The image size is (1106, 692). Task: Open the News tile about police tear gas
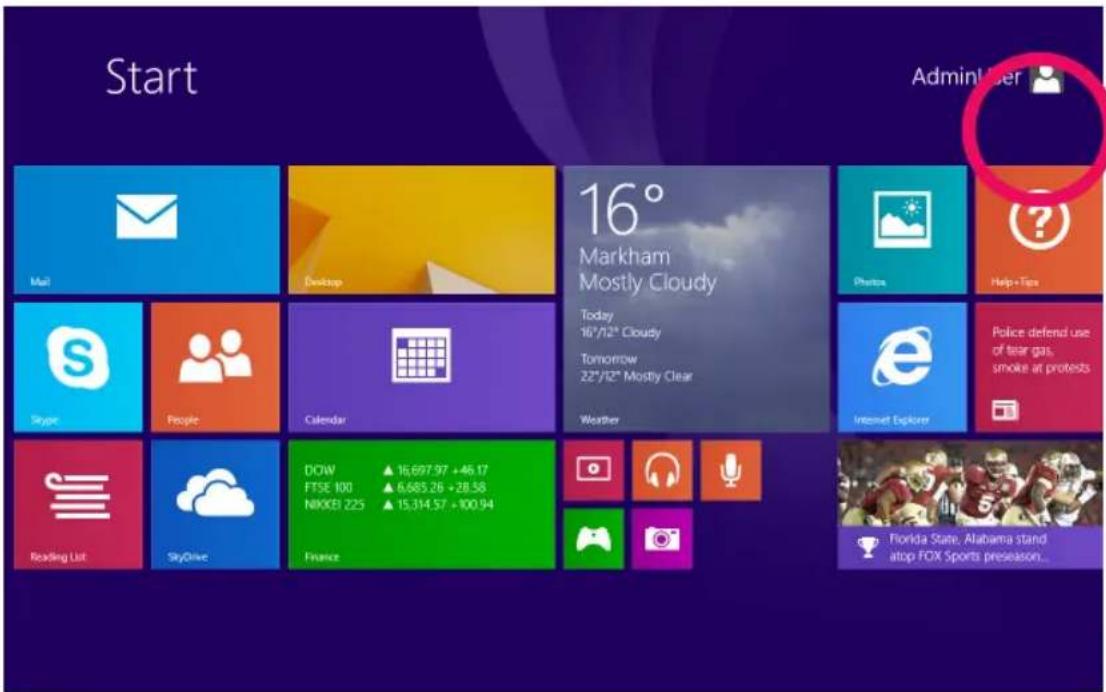[1039, 368]
